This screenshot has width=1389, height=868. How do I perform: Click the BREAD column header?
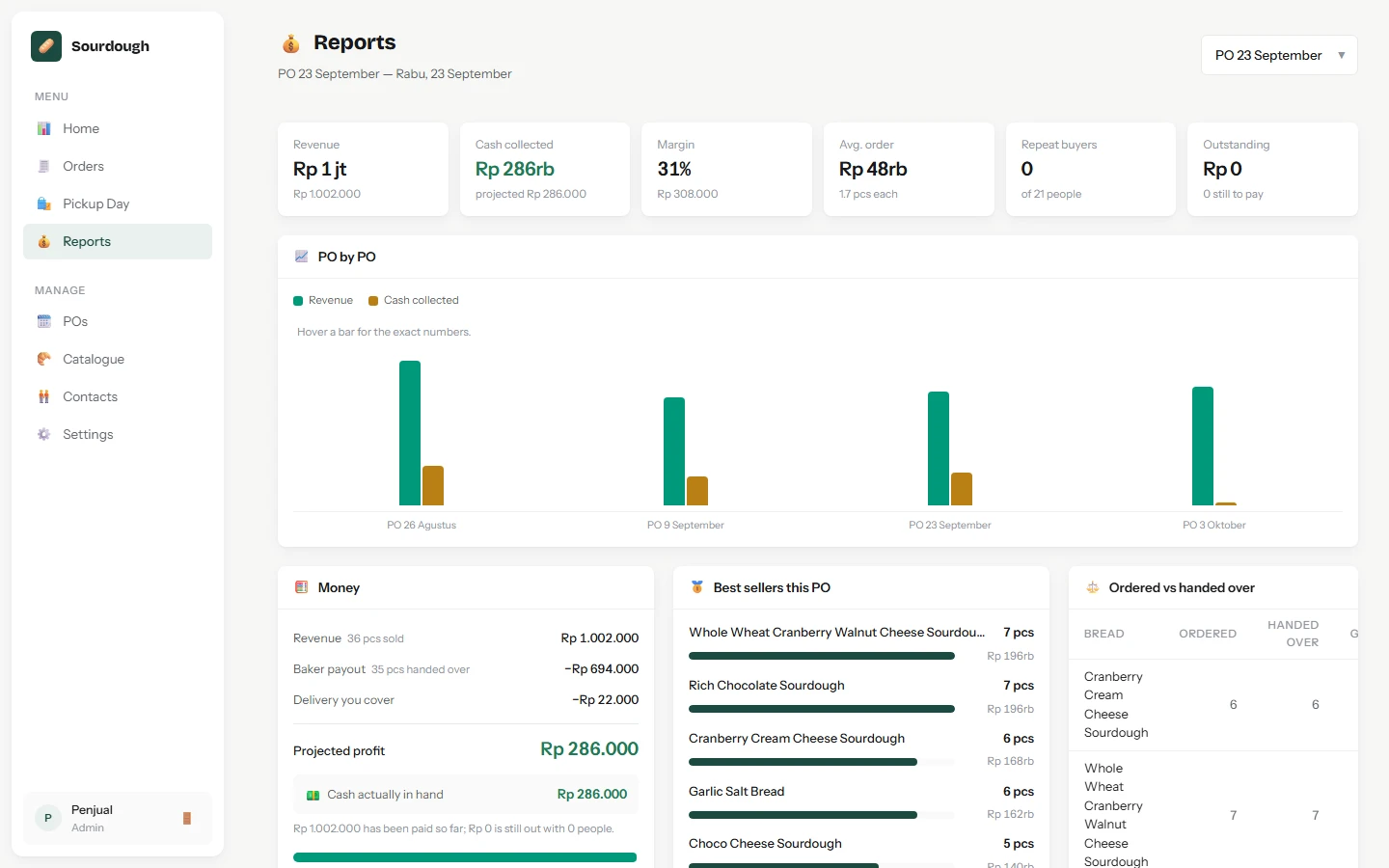pos(1104,634)
